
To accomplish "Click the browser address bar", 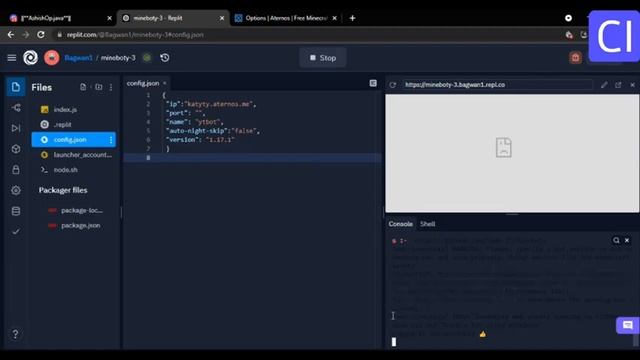I will click(x=306, y=35).
